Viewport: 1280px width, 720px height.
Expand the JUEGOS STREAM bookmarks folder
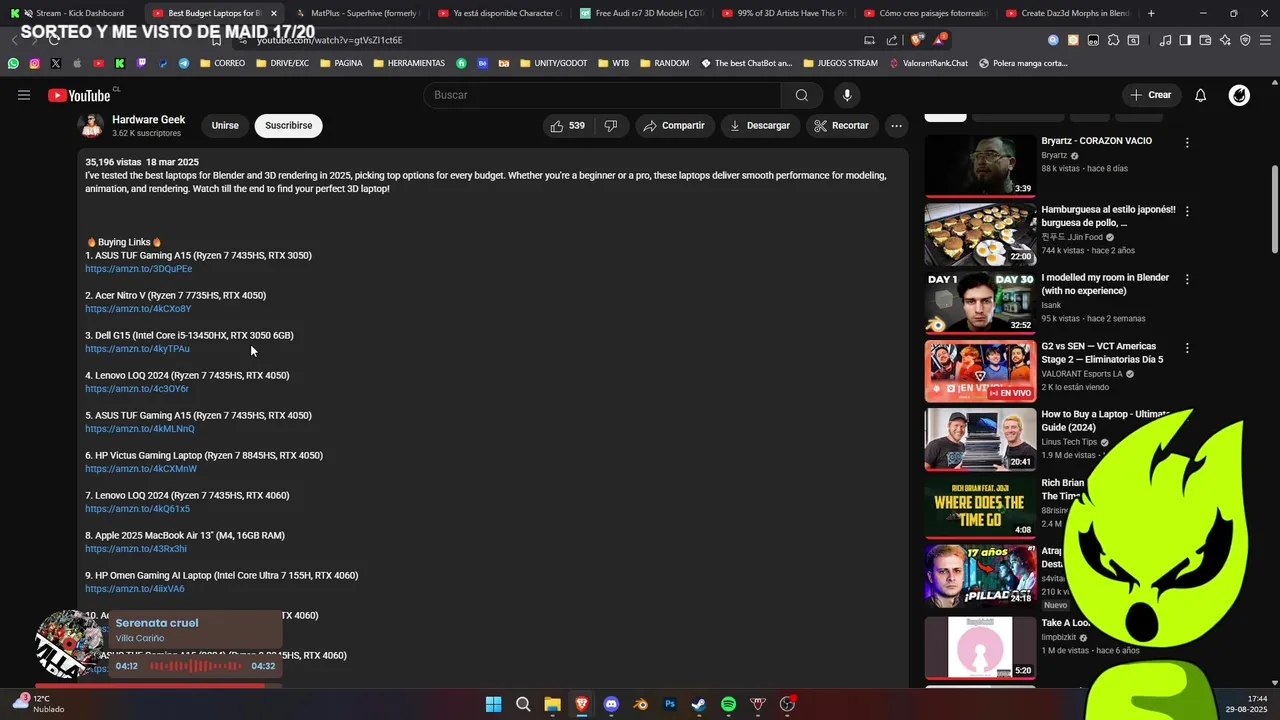tap(839, 63)
